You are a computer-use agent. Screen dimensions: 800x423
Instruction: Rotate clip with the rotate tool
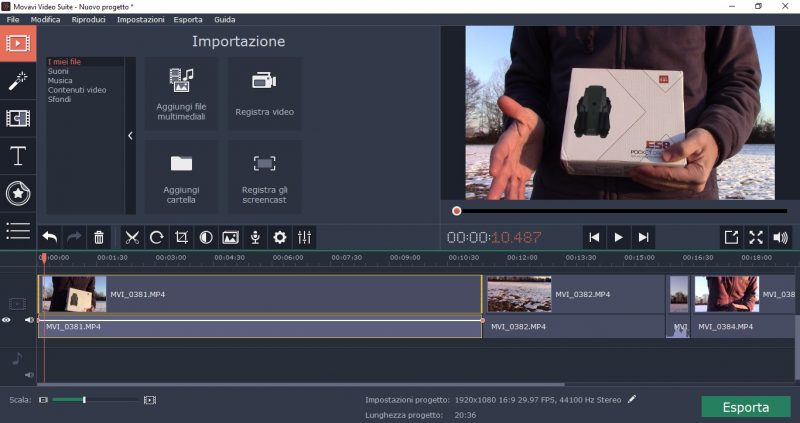(157, 237)
